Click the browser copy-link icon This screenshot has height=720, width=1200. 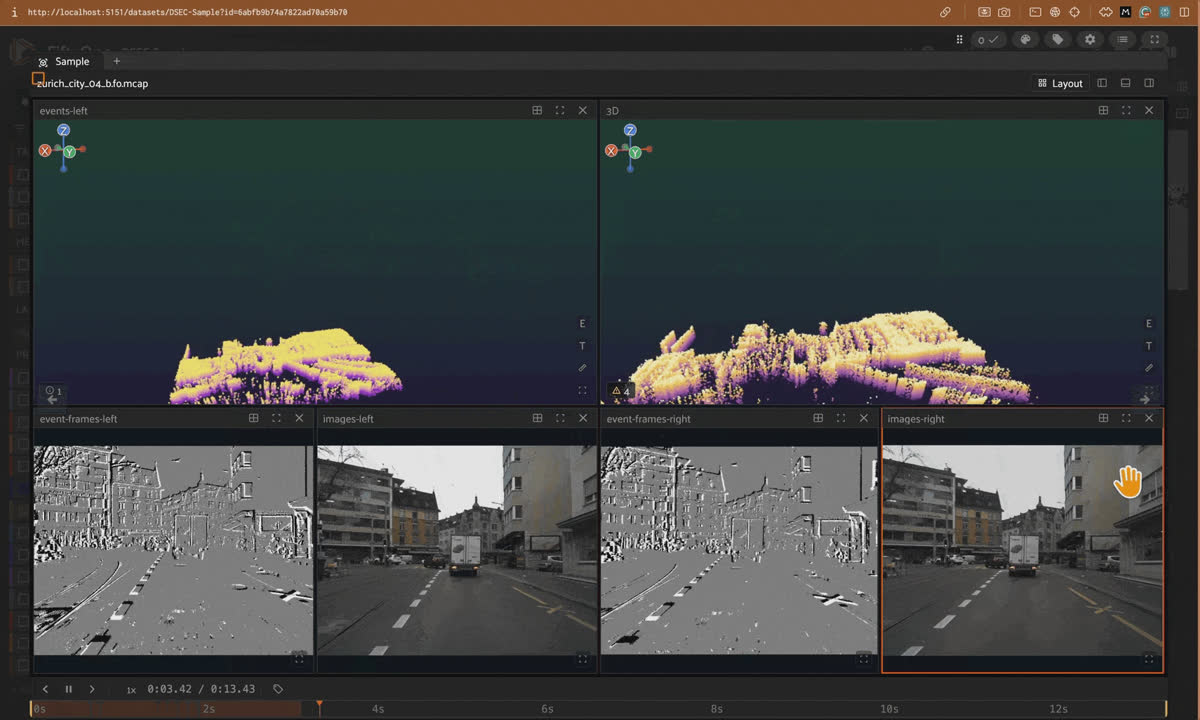pyautogui.click(x=945, y=12)
